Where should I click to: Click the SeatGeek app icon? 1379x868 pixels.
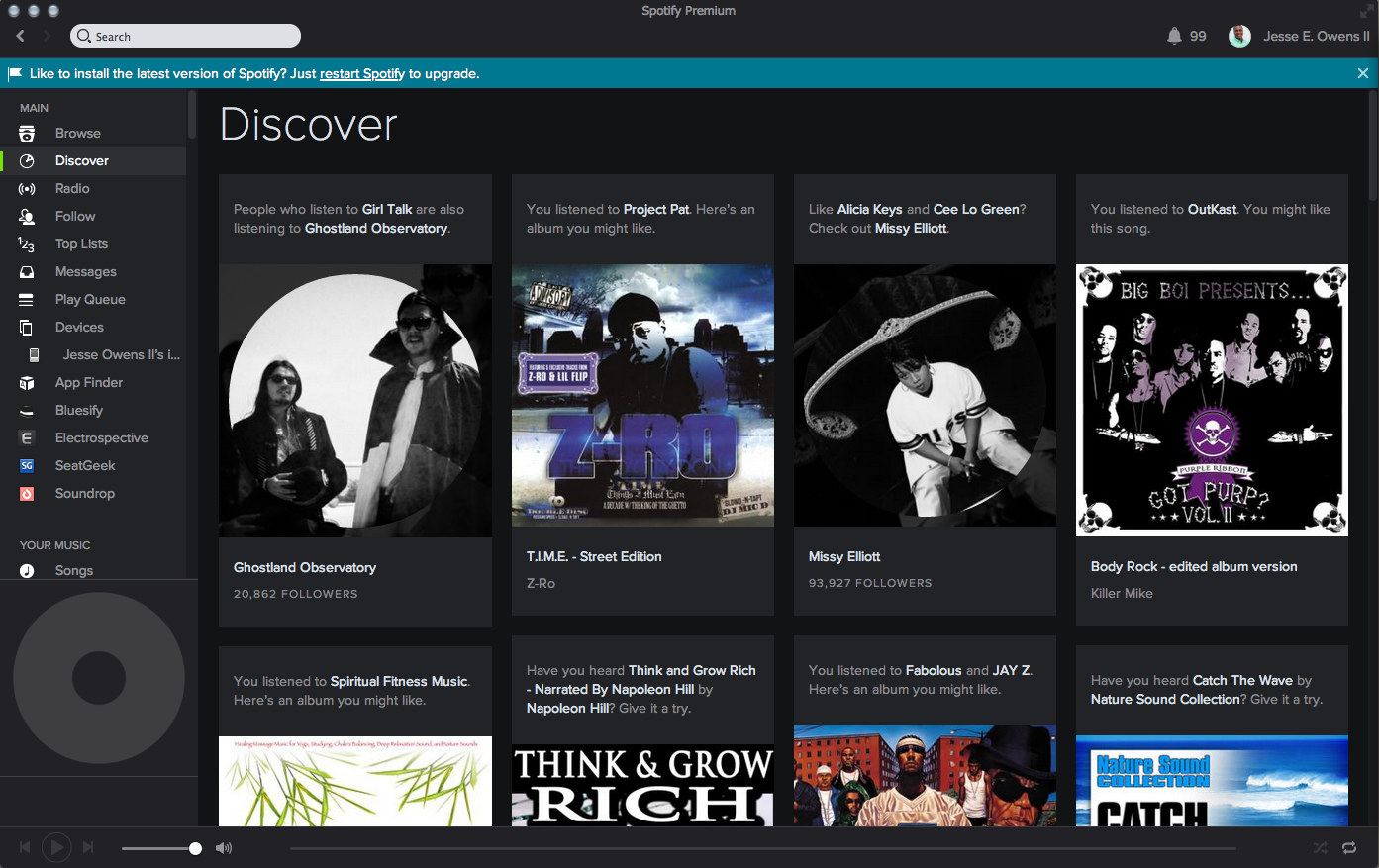[x=27, y=466]
